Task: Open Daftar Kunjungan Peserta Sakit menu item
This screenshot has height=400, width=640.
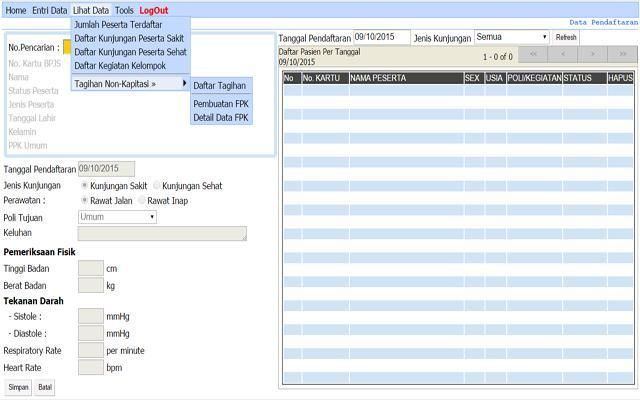Action: [129, 38]
